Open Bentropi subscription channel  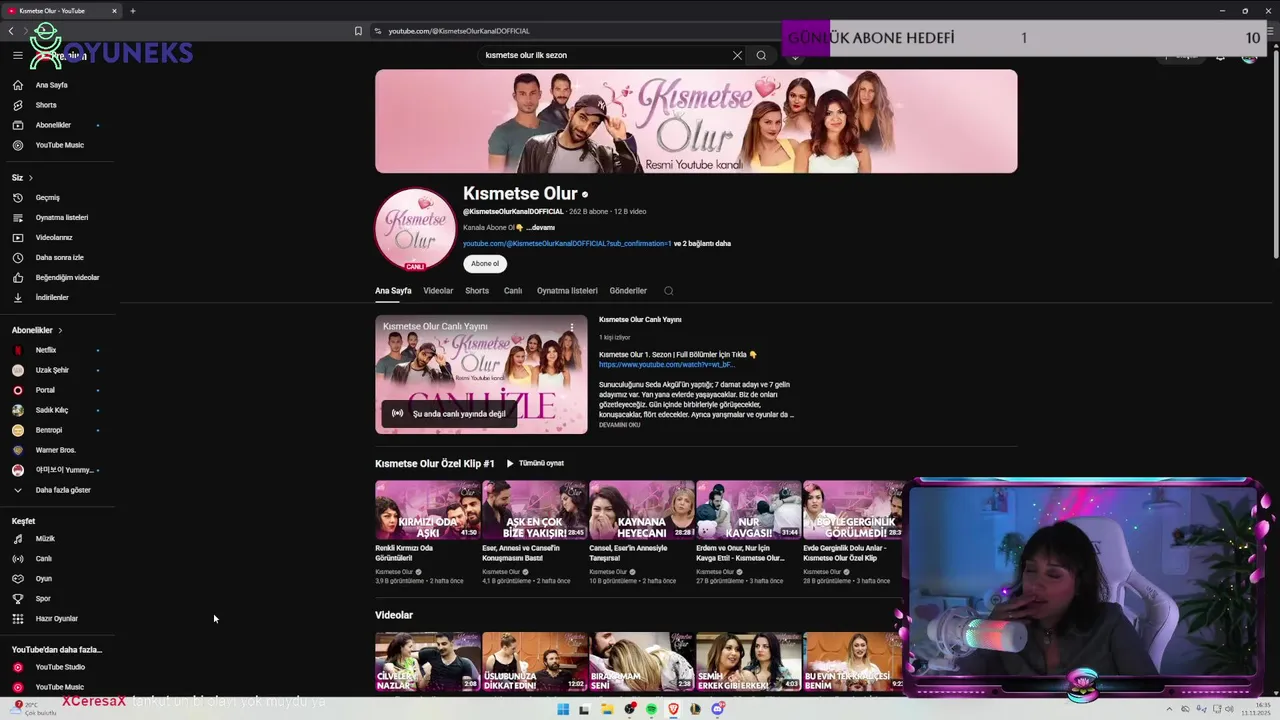[58, 430]
